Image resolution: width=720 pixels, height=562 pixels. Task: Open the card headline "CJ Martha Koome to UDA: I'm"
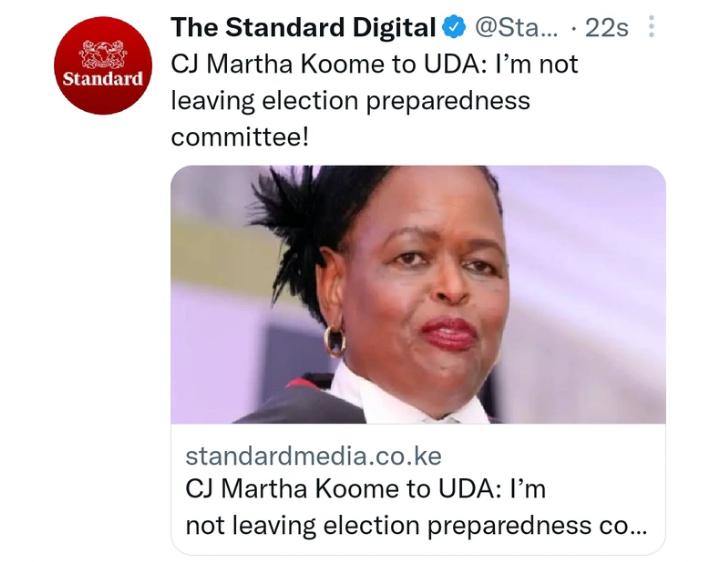[x=366, y=489]
